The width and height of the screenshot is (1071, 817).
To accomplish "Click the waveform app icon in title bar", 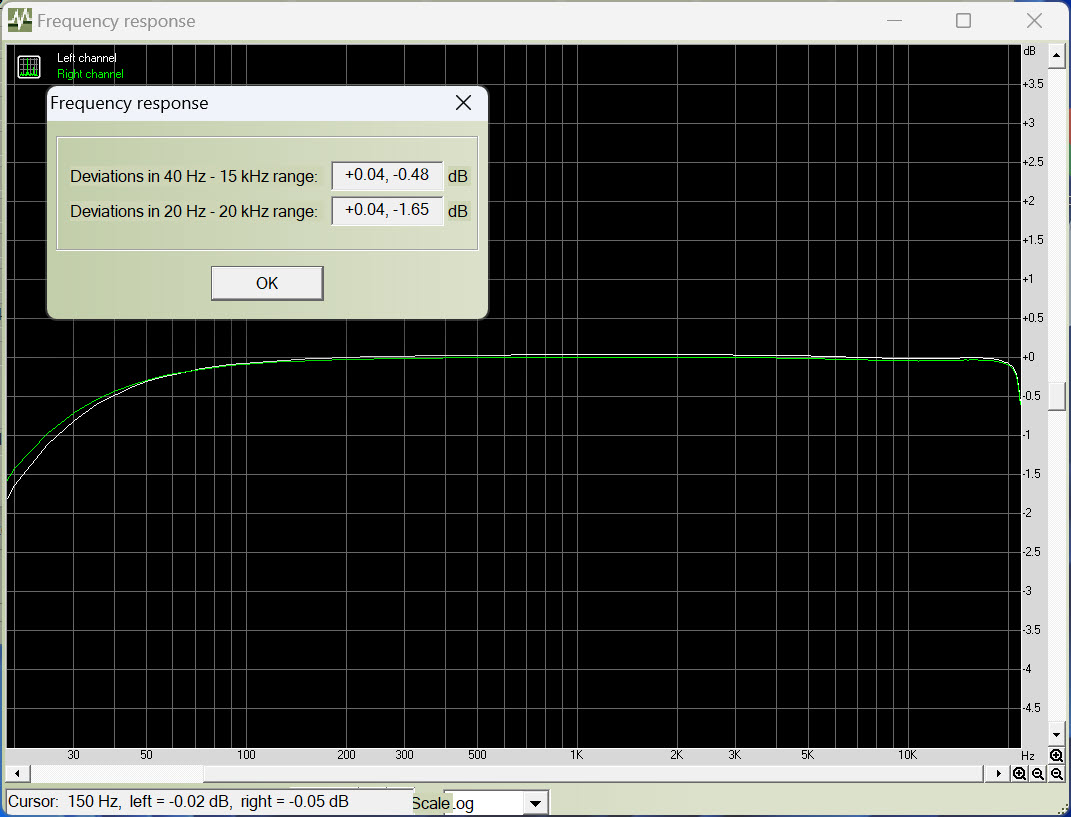I will pyautogui.click(x=20, y=20).
